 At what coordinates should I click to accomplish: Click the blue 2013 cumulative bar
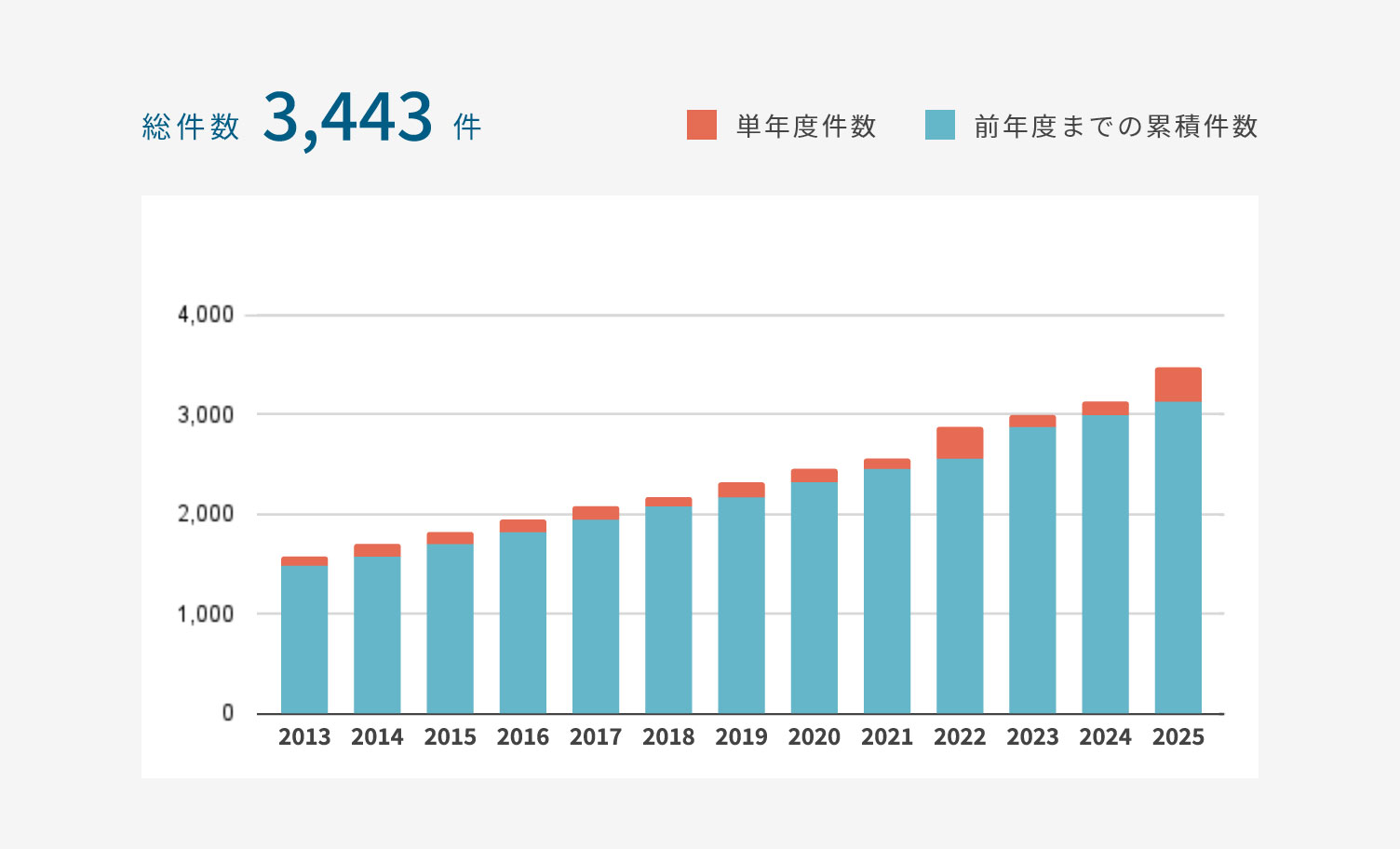pos(304,639)
